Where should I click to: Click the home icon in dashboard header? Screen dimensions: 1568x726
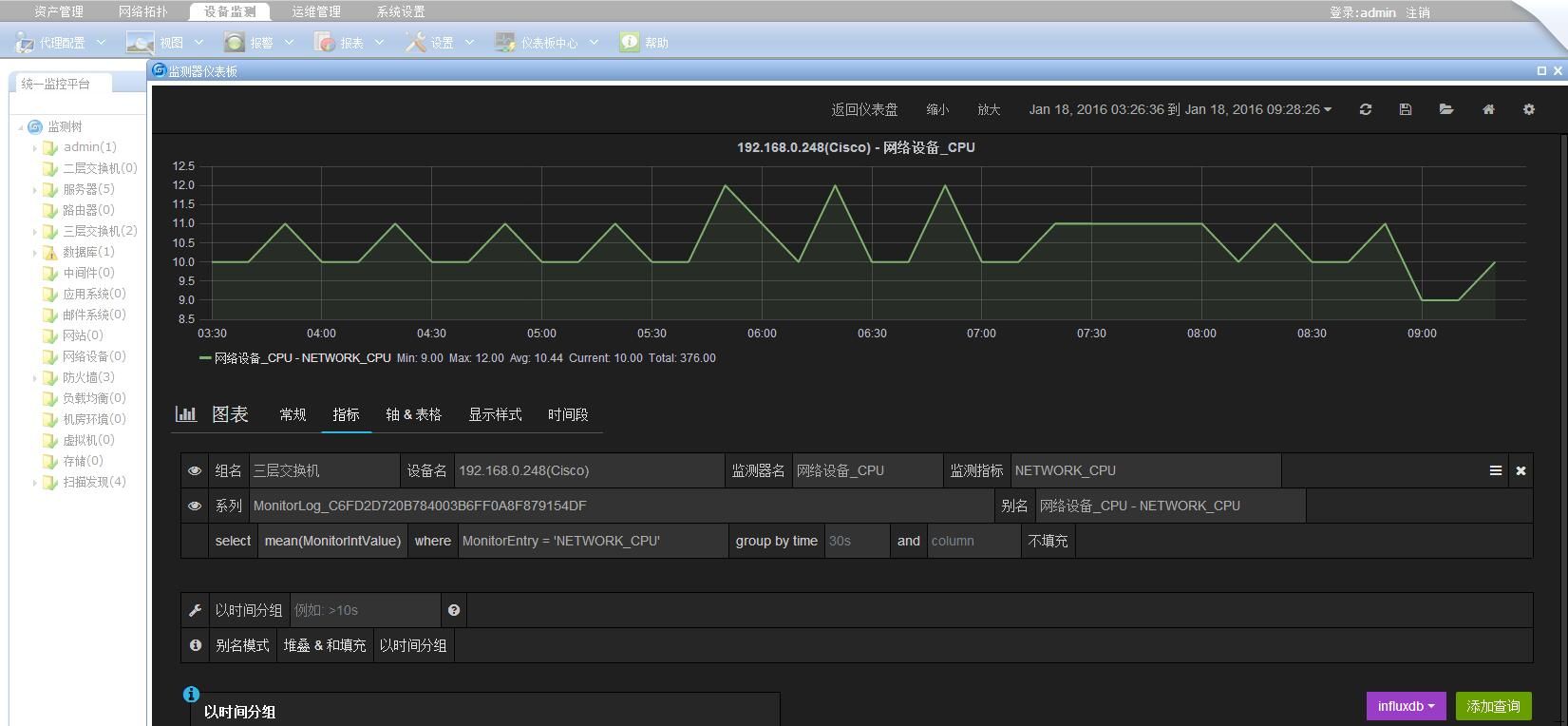[1488, 109]
